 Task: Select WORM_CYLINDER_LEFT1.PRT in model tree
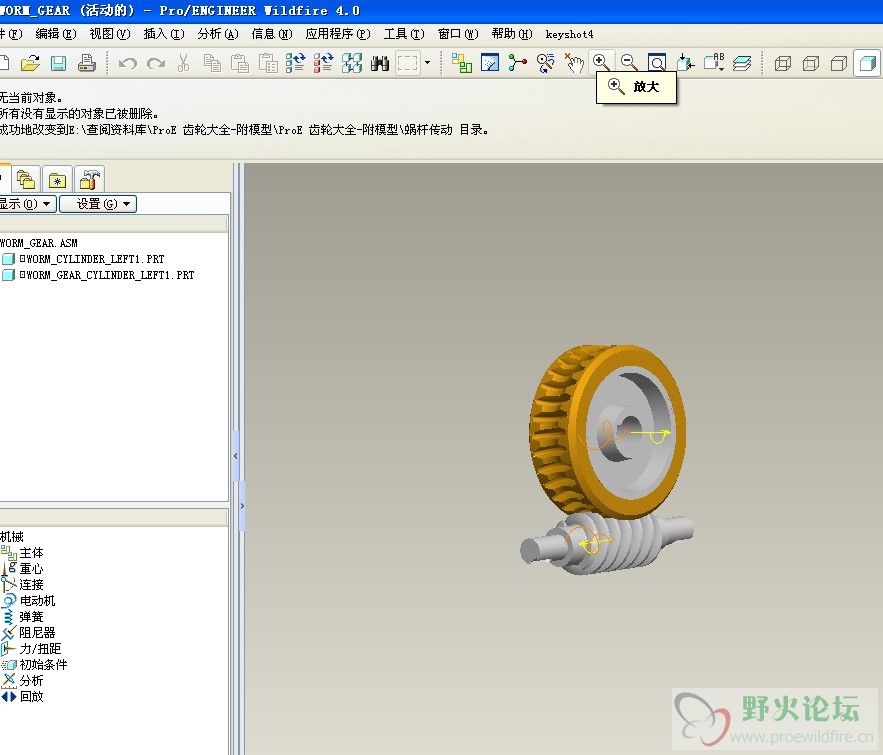coord(91,259)
